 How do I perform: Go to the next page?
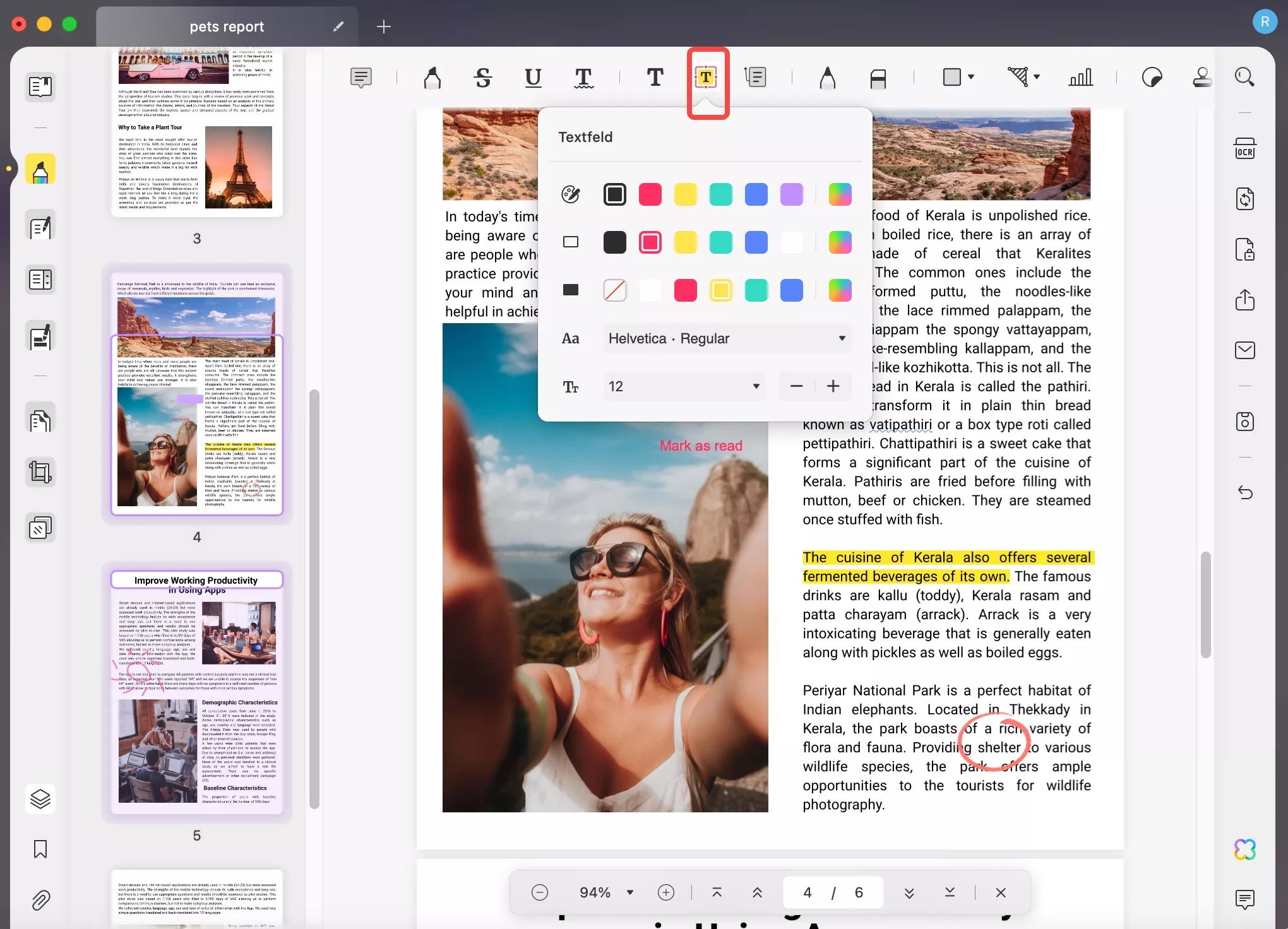pyautogui.click(x=909, y=892)
